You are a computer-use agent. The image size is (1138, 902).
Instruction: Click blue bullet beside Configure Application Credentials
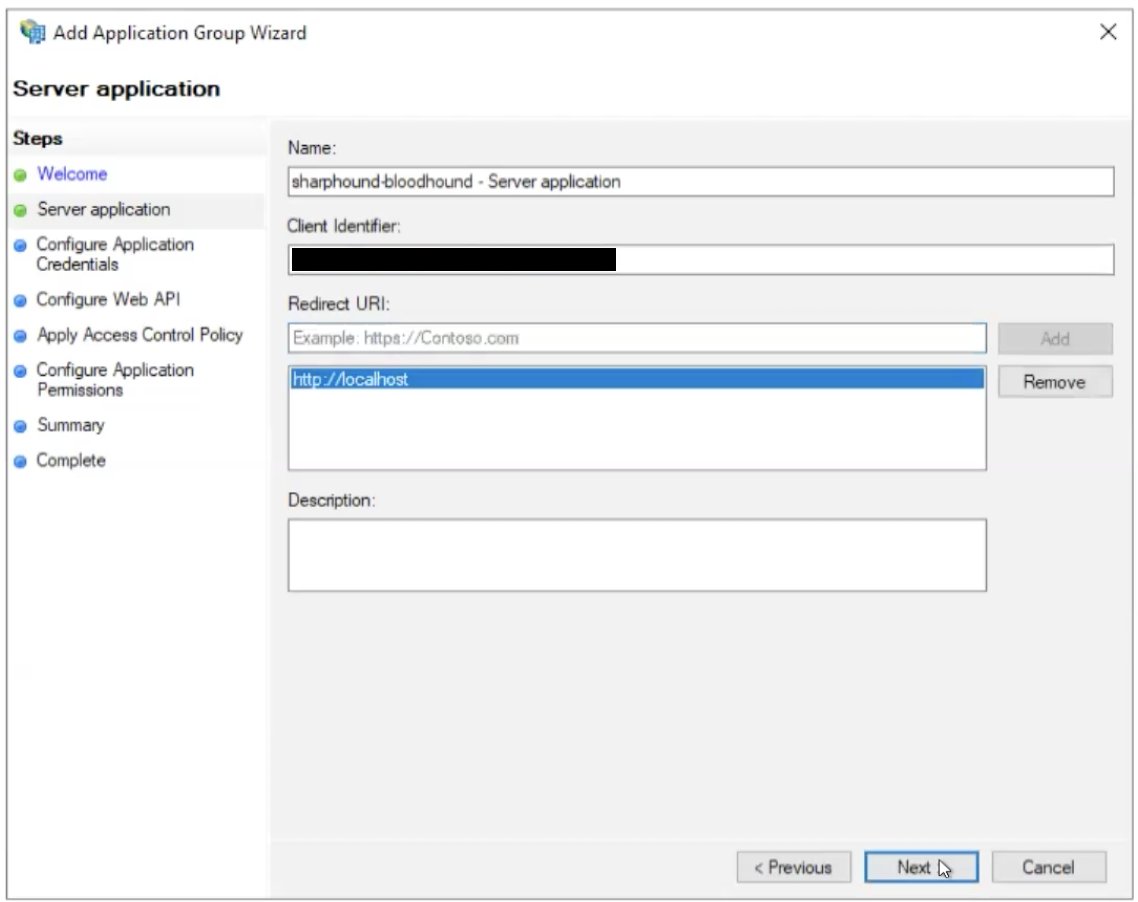(x=20, y=245)
